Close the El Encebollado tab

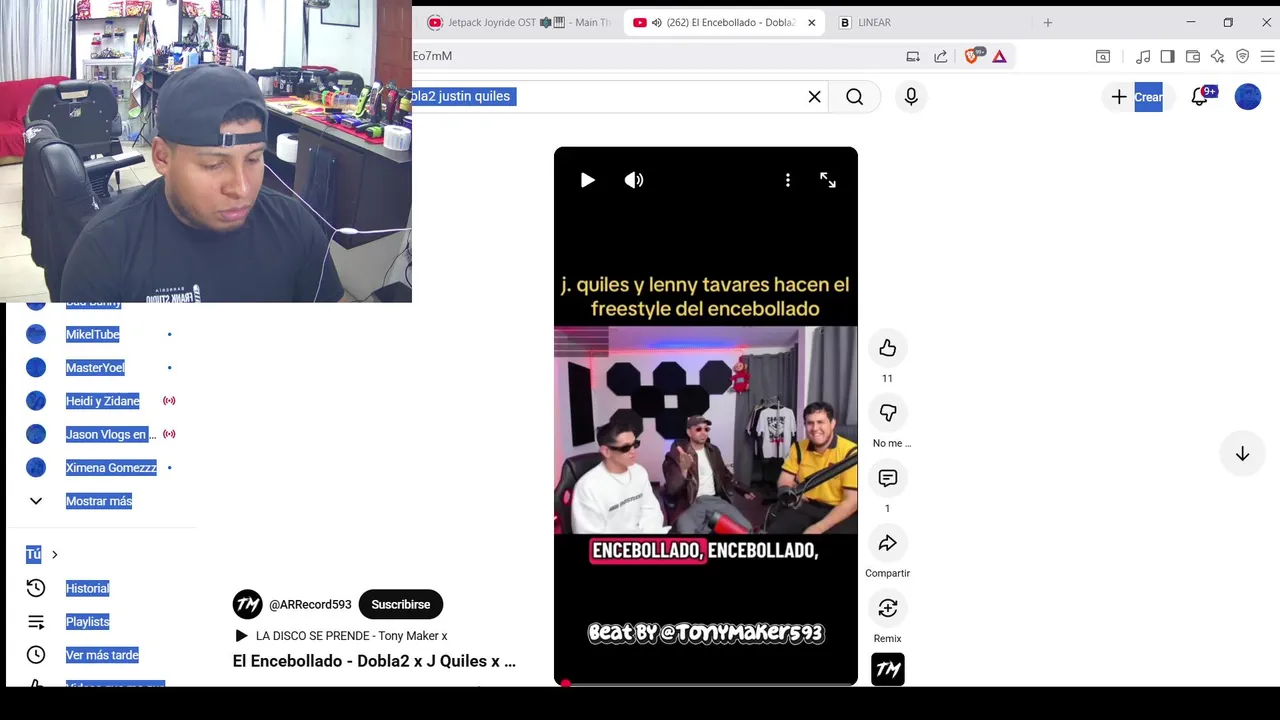coord(812,22)
